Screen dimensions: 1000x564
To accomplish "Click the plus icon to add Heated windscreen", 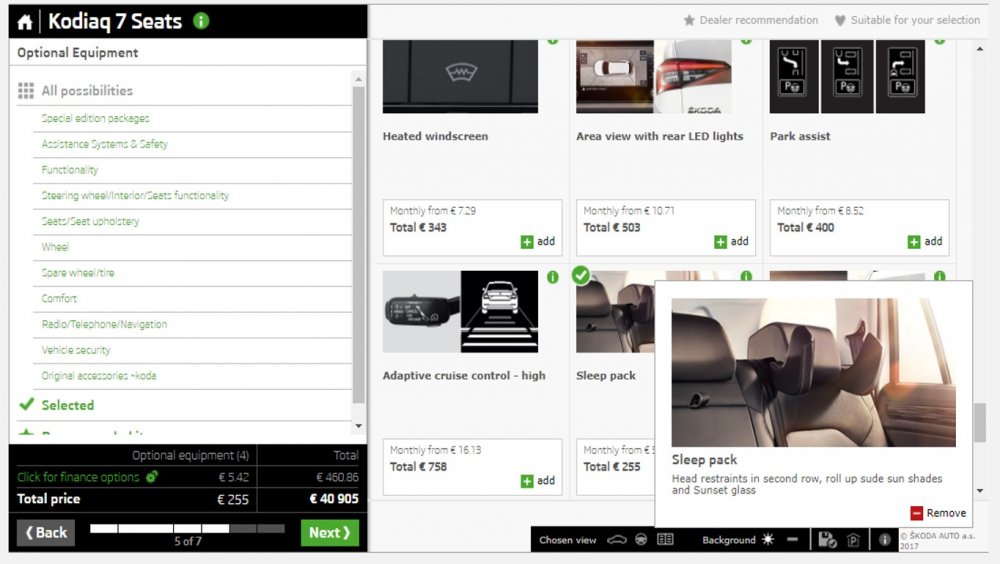I will point(527,242).
